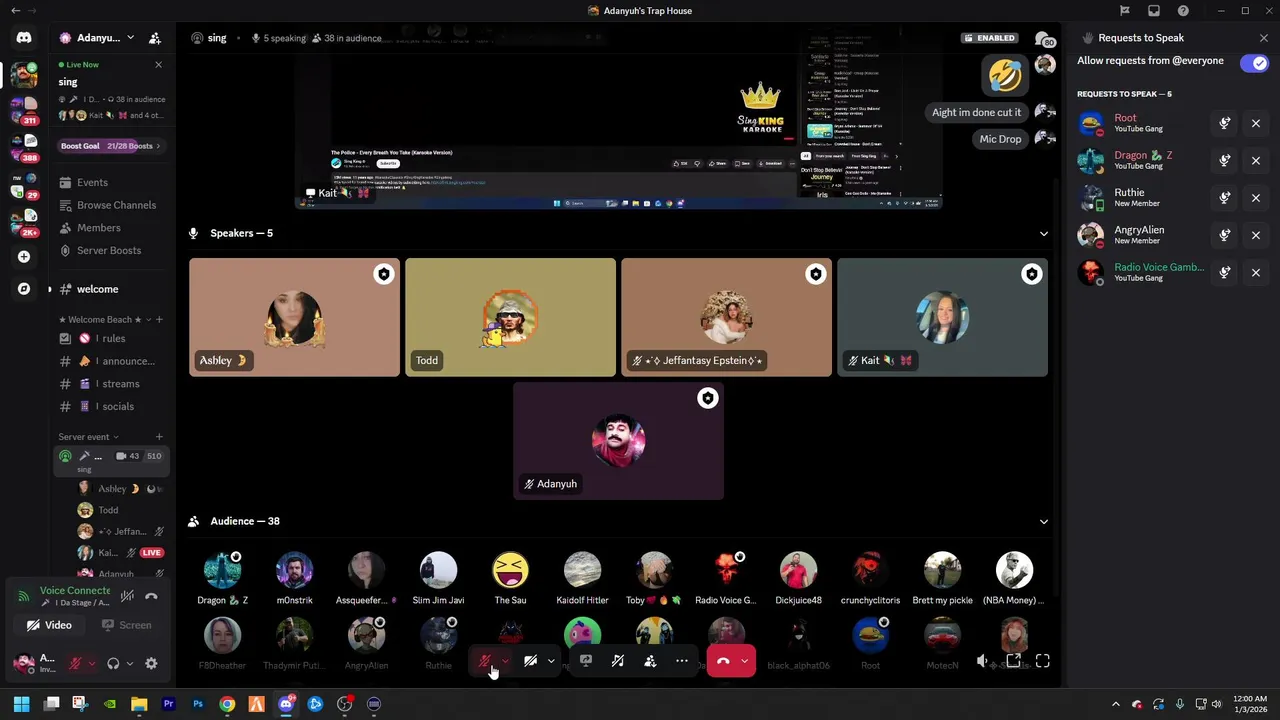Open the Windows Start menu
The height and width of the screenshot is (720, 1280).
(21, 704)
